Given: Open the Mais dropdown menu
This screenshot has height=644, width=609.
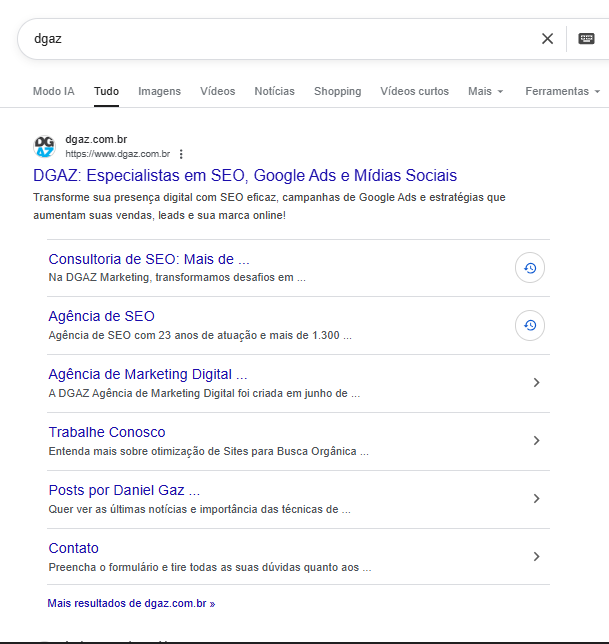Looking at the screenshot, I should pyautogui.click(x=485, y=91).
